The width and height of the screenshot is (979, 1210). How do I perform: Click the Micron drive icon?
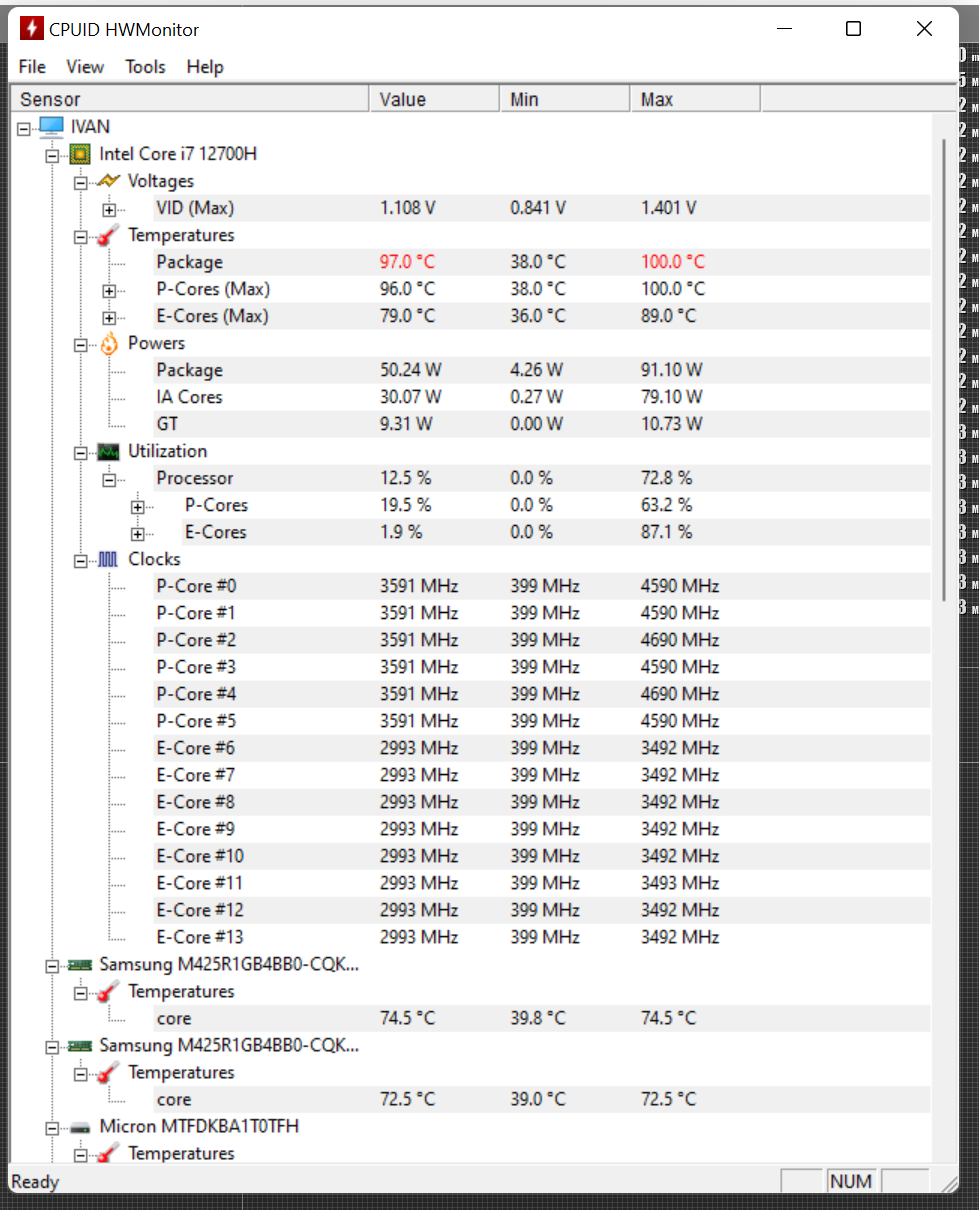pyautogui.click(x=80, y=1127)
